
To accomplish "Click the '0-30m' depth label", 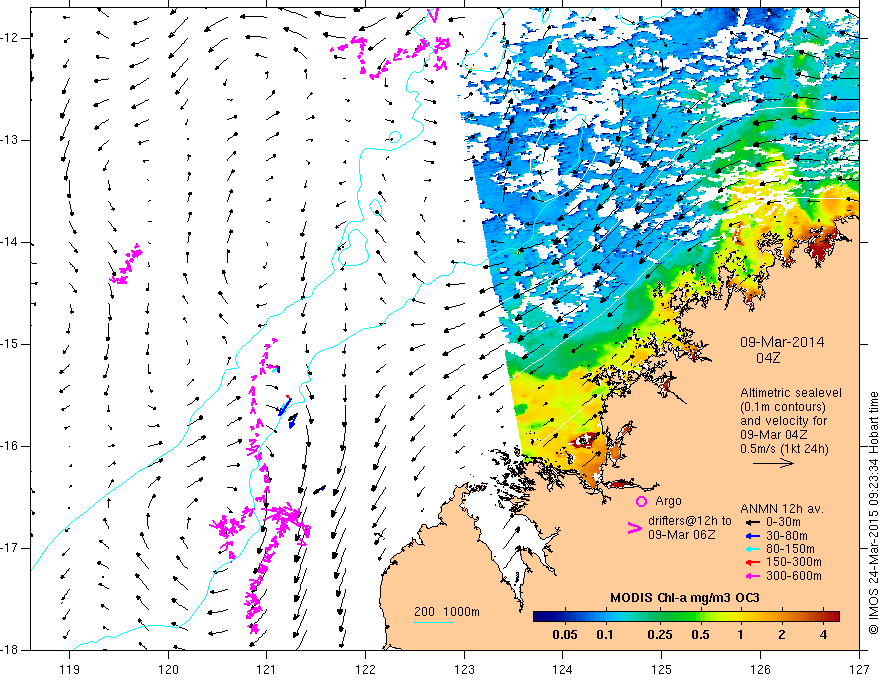I will click(784, 522).
